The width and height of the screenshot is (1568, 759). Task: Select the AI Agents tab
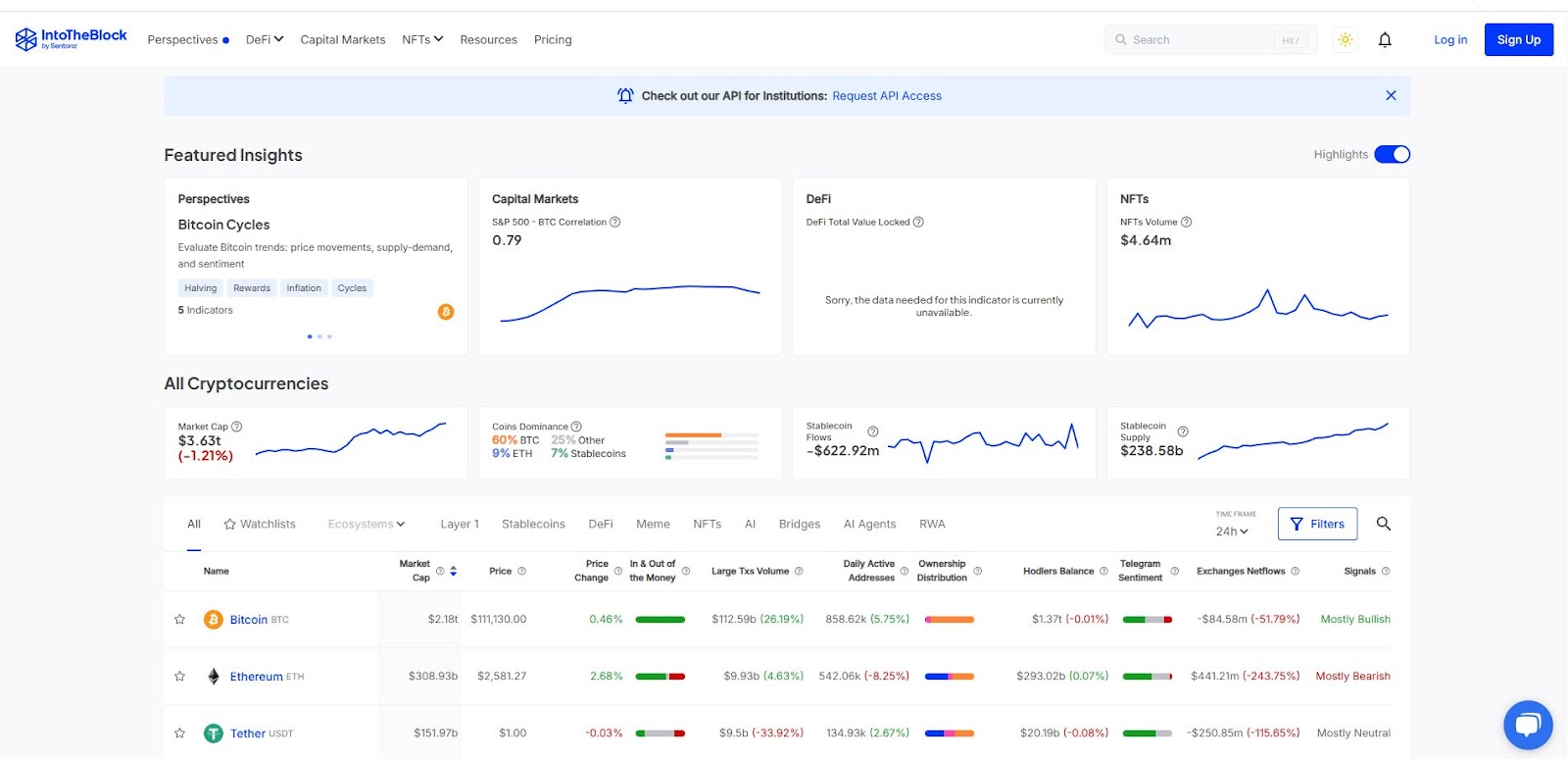[870, 524]
